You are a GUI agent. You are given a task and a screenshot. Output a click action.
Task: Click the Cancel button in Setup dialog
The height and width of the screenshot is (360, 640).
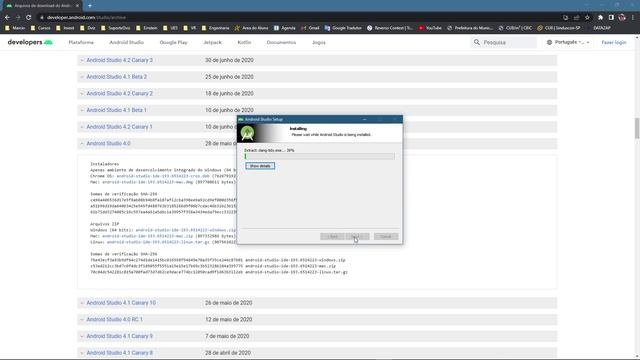(385, 237)
